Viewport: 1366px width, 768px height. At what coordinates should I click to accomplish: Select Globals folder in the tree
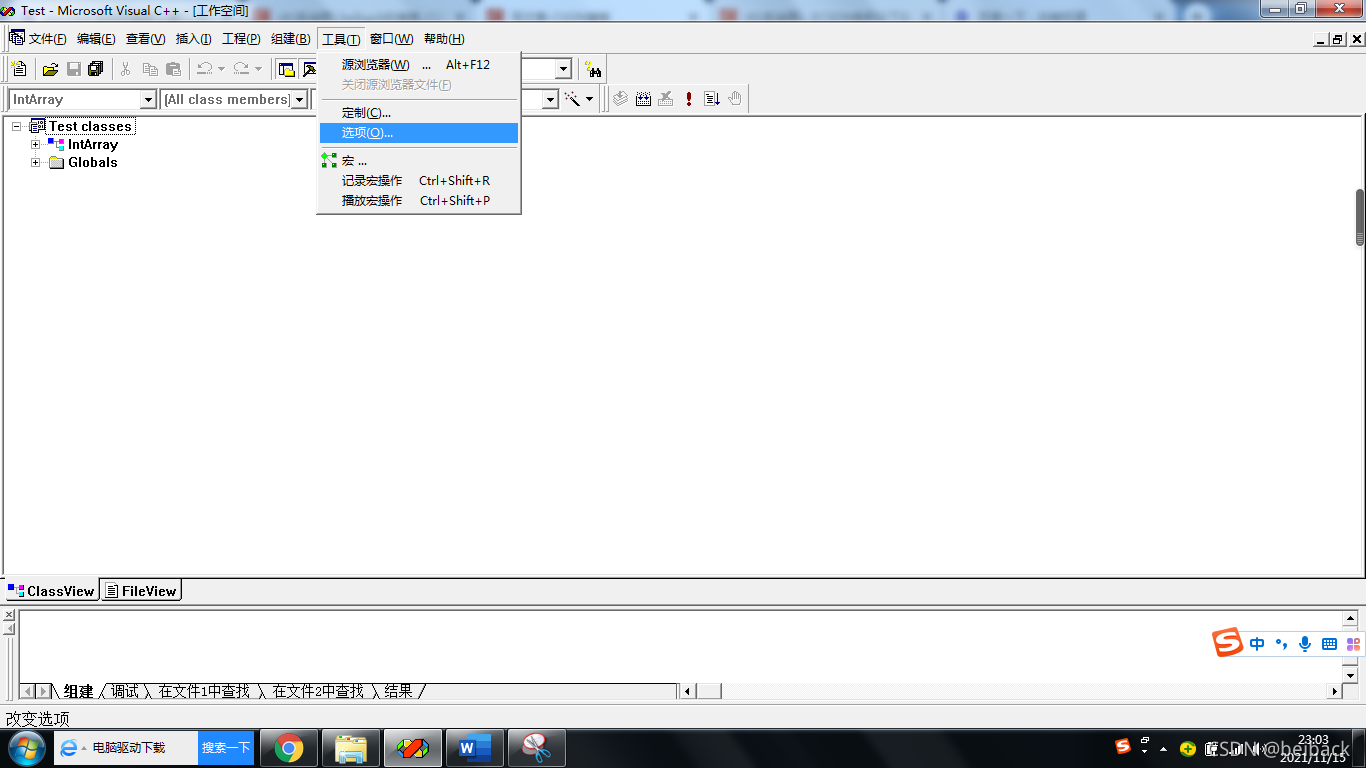pyautogui.click(x=92, y=162)
